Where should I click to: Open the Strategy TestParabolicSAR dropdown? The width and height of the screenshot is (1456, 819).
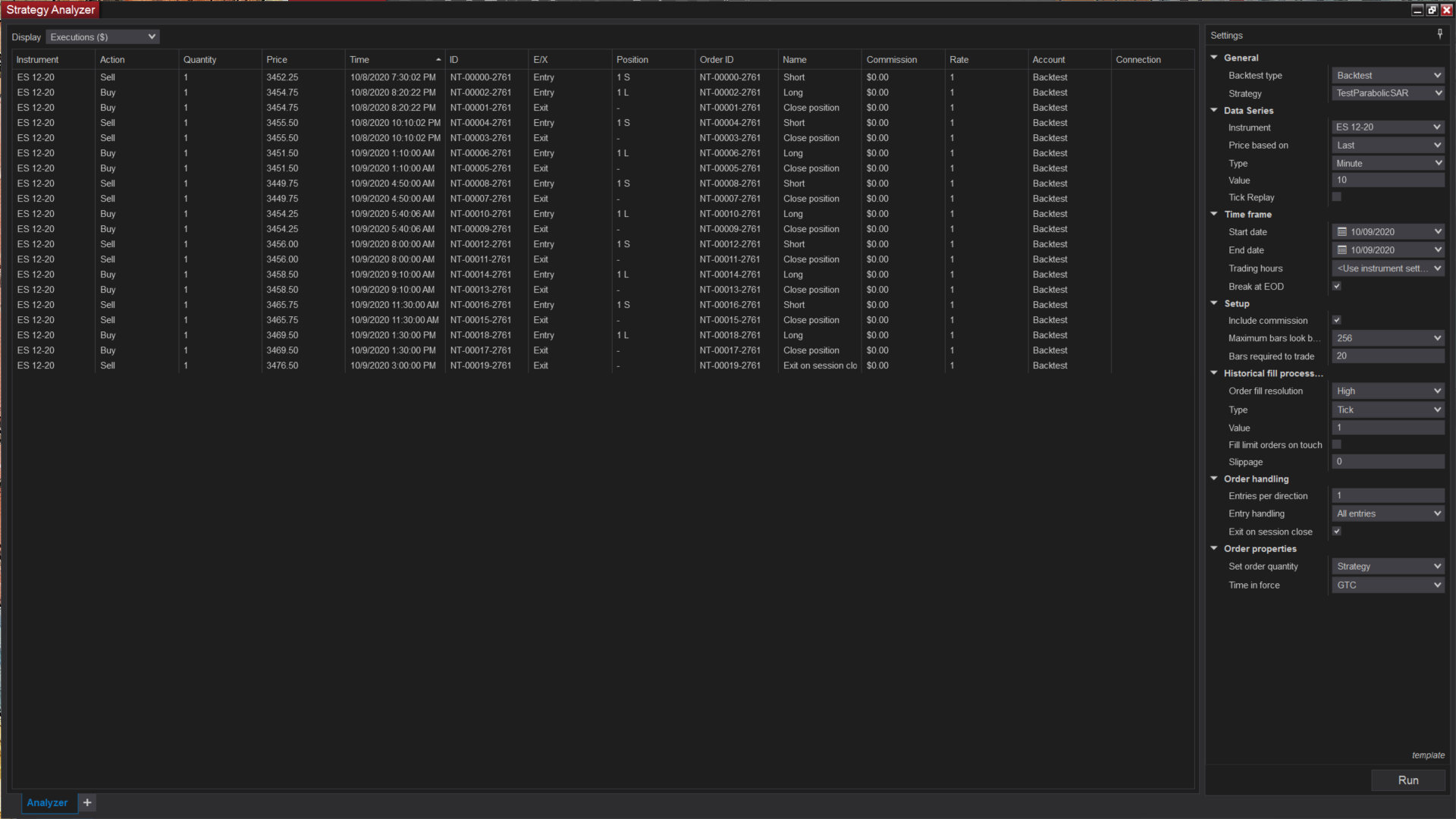point(1388,93)
